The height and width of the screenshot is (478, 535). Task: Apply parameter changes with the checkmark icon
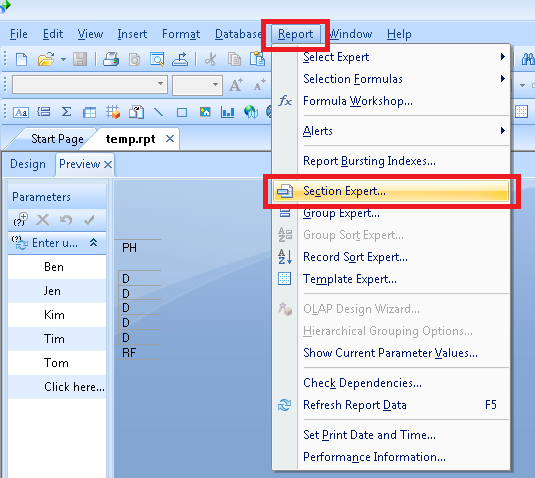(x=89, y=220)
